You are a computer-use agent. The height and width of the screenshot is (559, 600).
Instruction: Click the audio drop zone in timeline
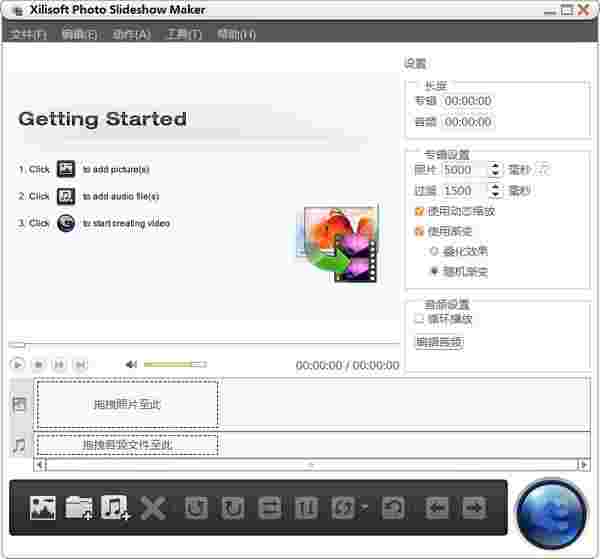tap(127, 445)
